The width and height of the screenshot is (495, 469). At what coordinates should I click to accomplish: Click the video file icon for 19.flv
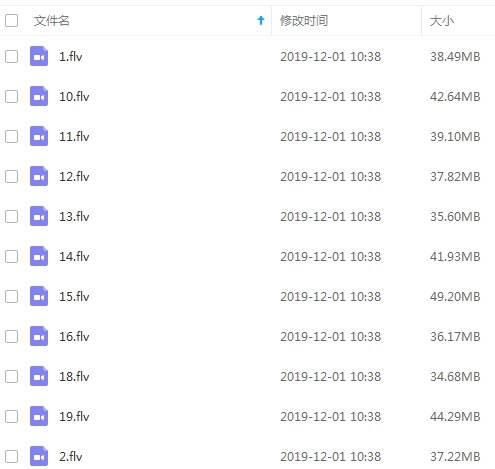click(39, 416)
